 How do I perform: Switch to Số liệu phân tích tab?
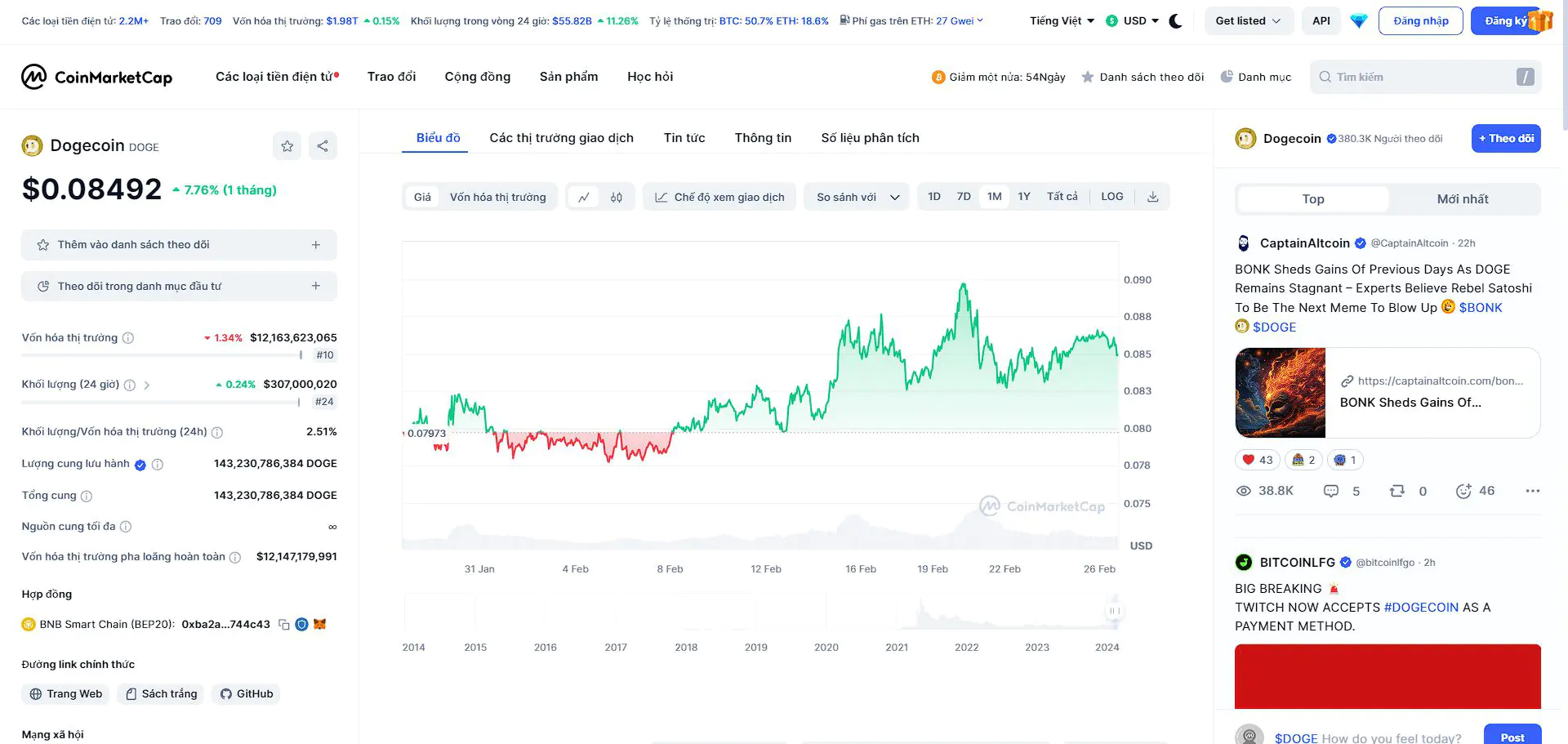point(870,138)
